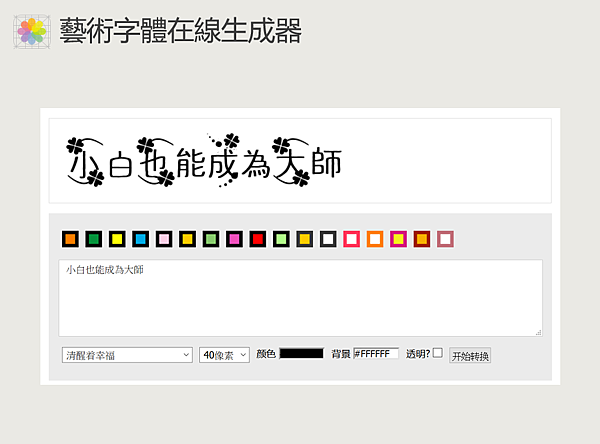Image resolution: width=600 pixels, height=444 pixels.
Task: Select the orange-bordered white color preset
Action: [375, 239]
